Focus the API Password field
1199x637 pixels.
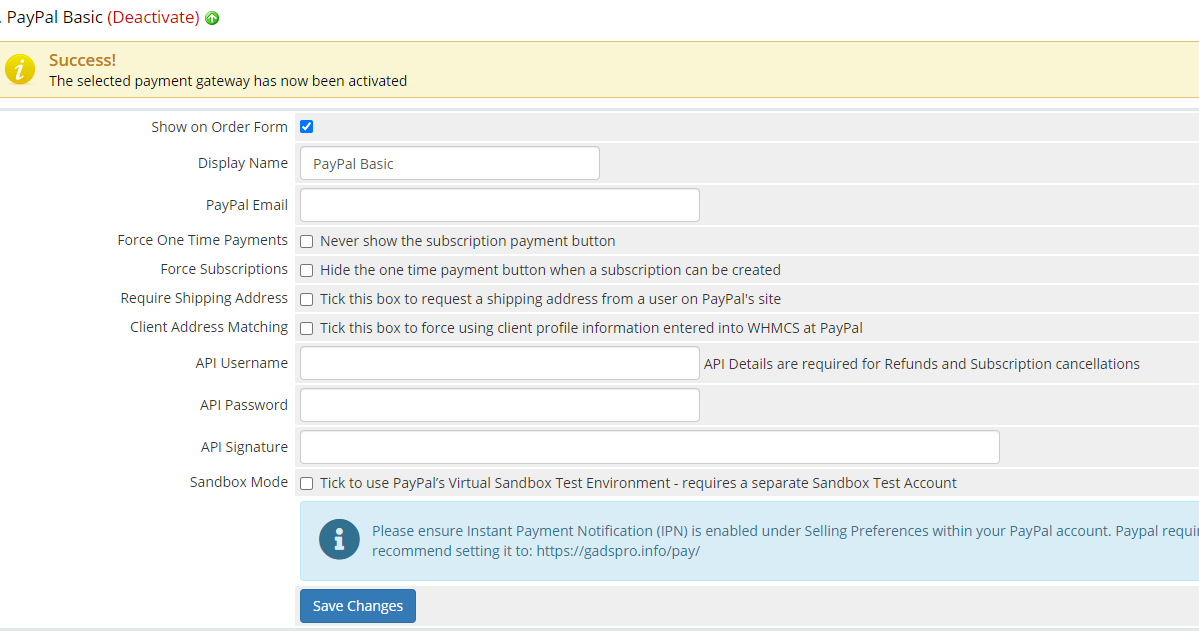(499, 405)
